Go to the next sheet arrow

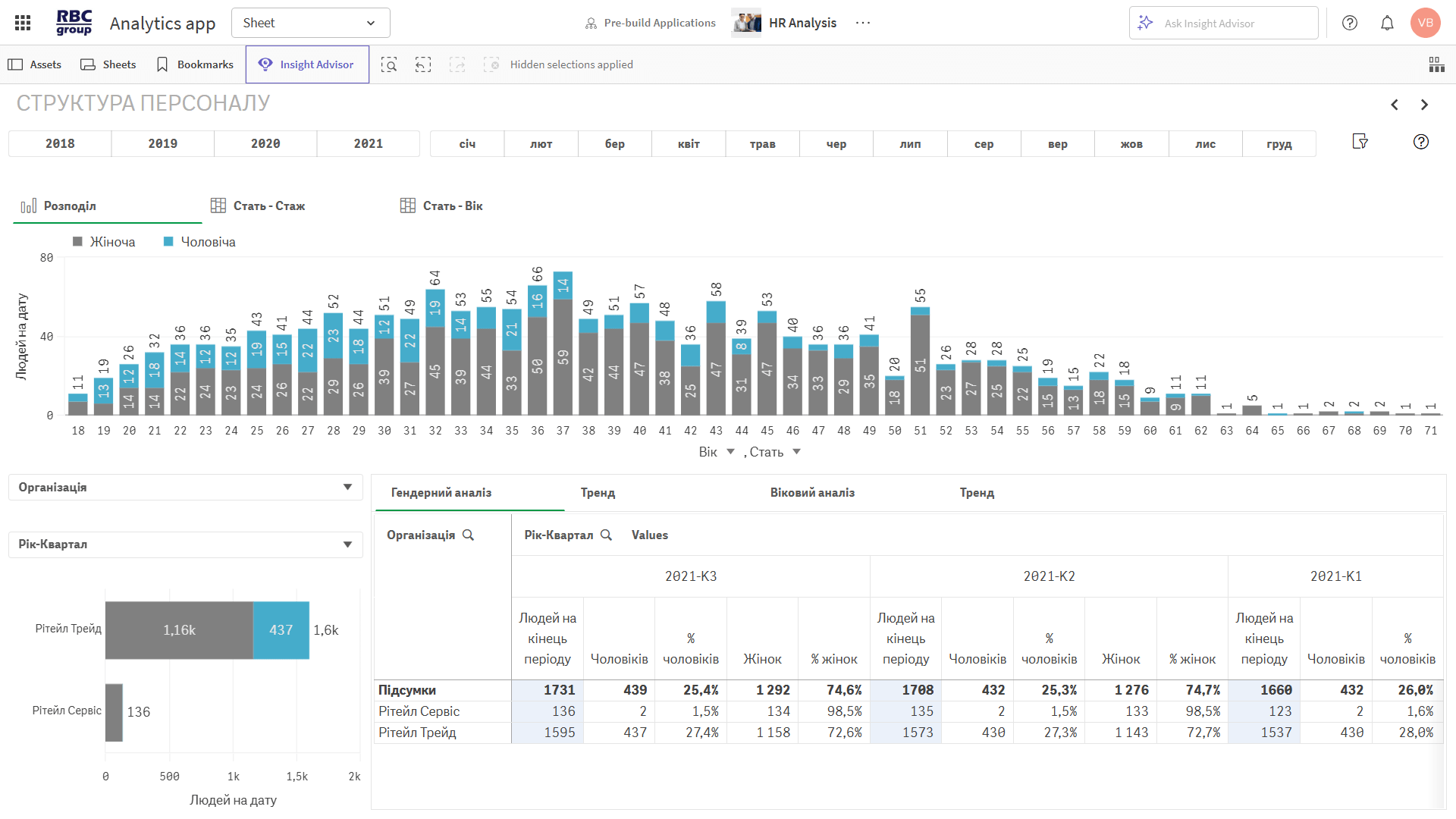(x=1424, y=105)
